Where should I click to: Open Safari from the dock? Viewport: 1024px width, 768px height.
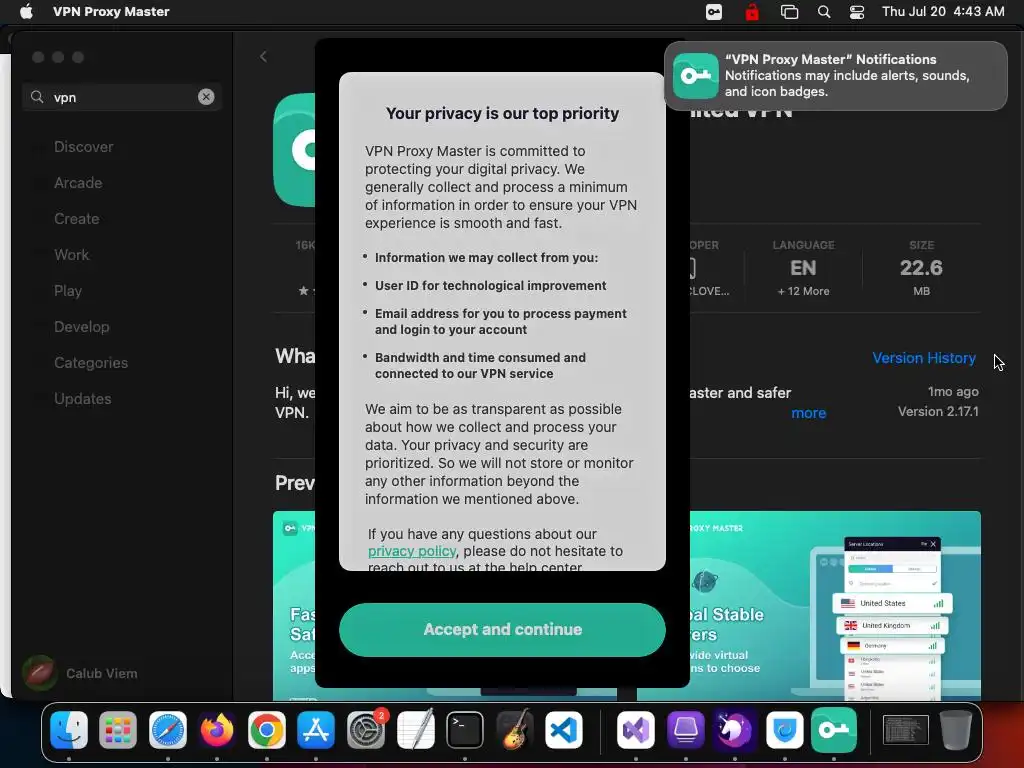[x=168, y=730]
